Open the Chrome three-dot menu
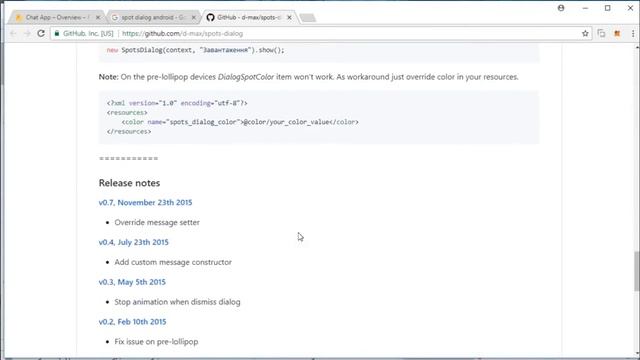Screen dimensions: 640x360 click(633, 33)
